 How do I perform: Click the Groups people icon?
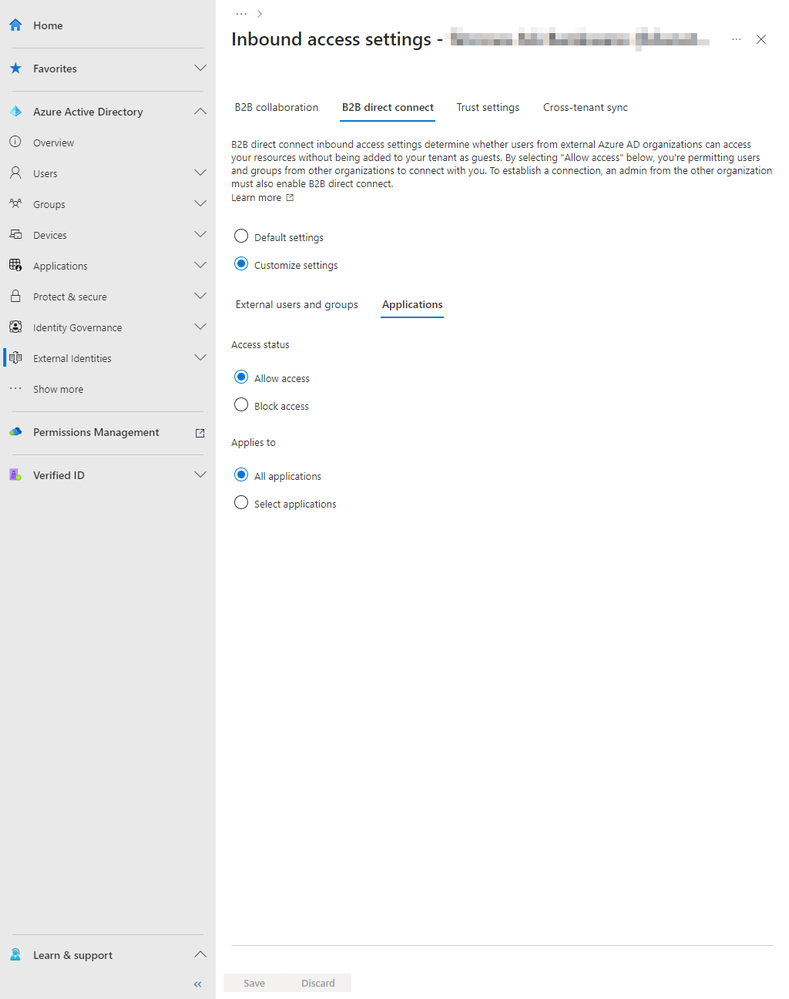pos(16,203)
